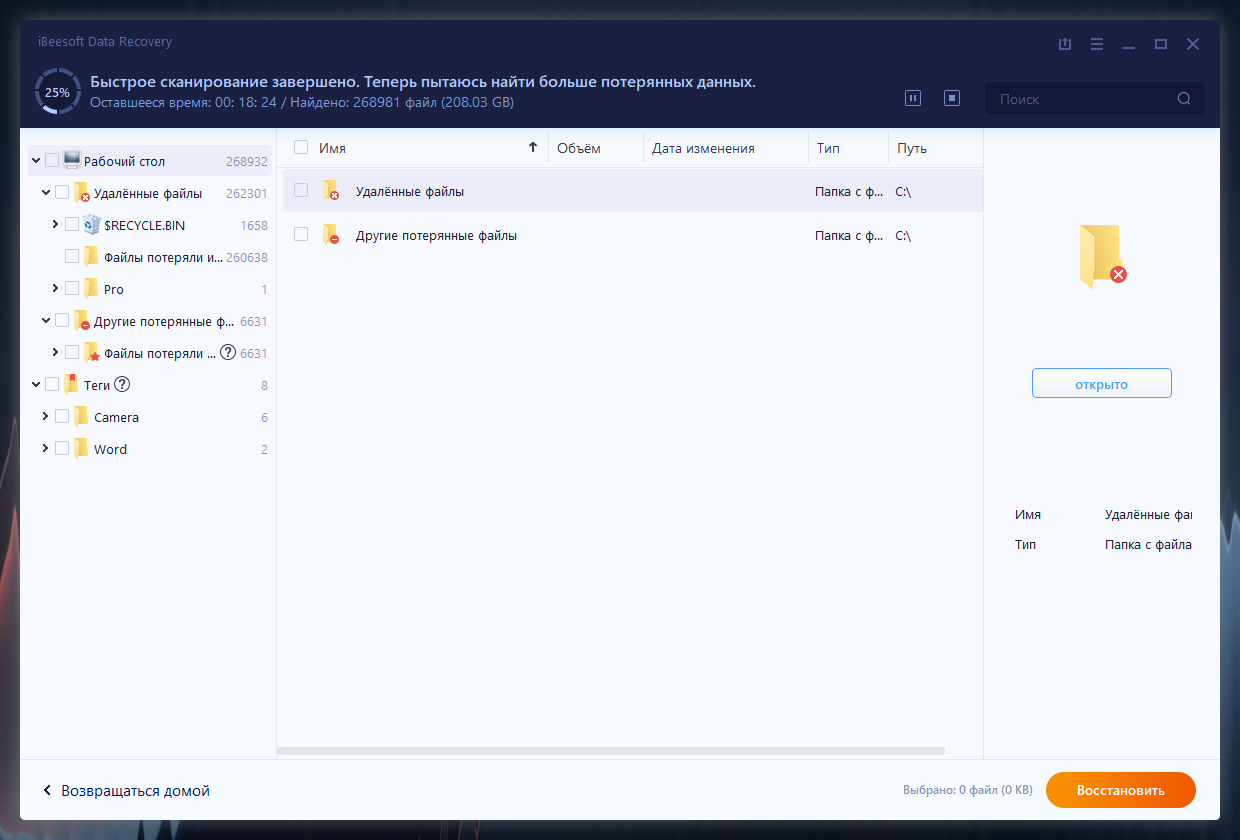Click Выбрано: 0 файл (0 KB) status text
The height and width of the screenshot is (840, 1240).
coord(967,790)
